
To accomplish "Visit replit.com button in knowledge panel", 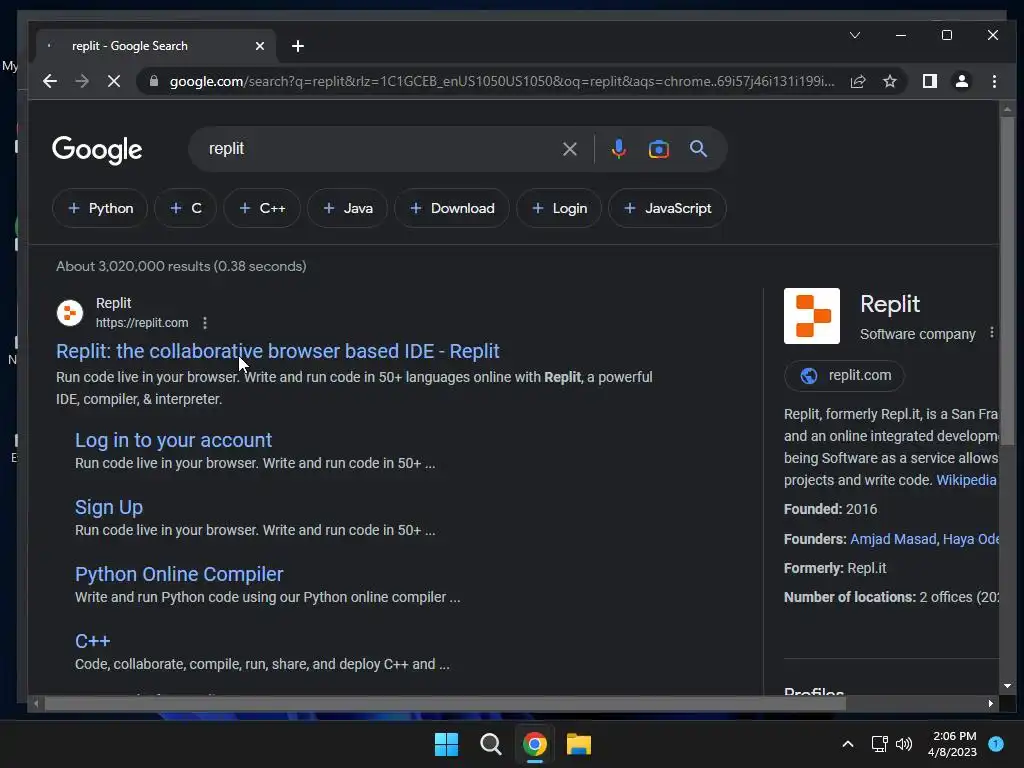I will click(x=844, y=376).
